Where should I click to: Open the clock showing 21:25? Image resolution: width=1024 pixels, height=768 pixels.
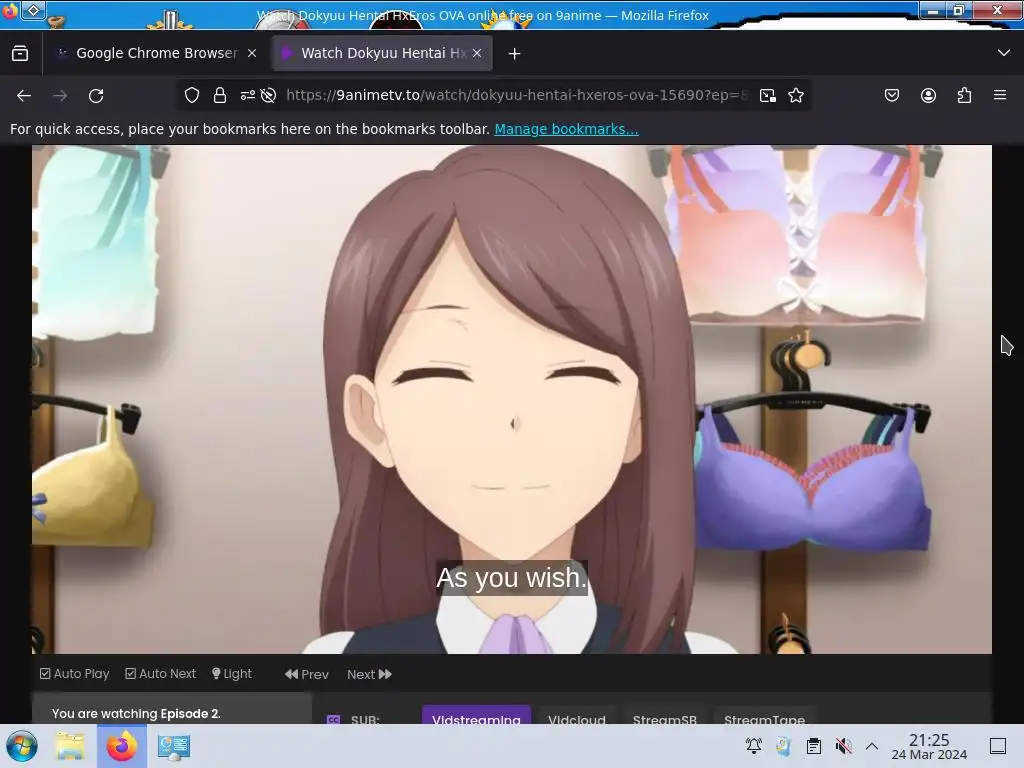pos(929,746)
